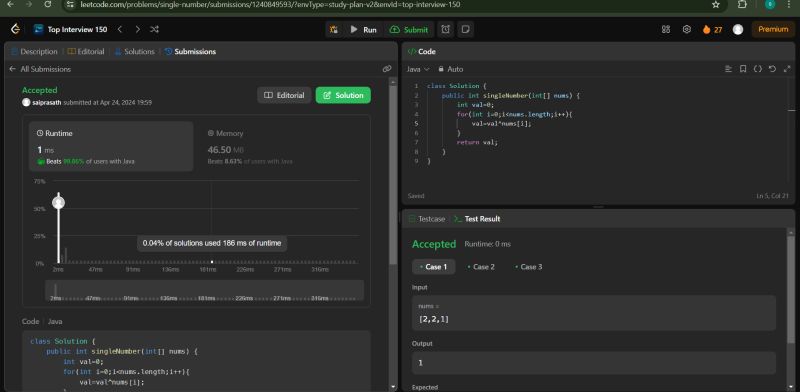
Task: Click the streak flame counter 27
Action: [x=712, y=30]
